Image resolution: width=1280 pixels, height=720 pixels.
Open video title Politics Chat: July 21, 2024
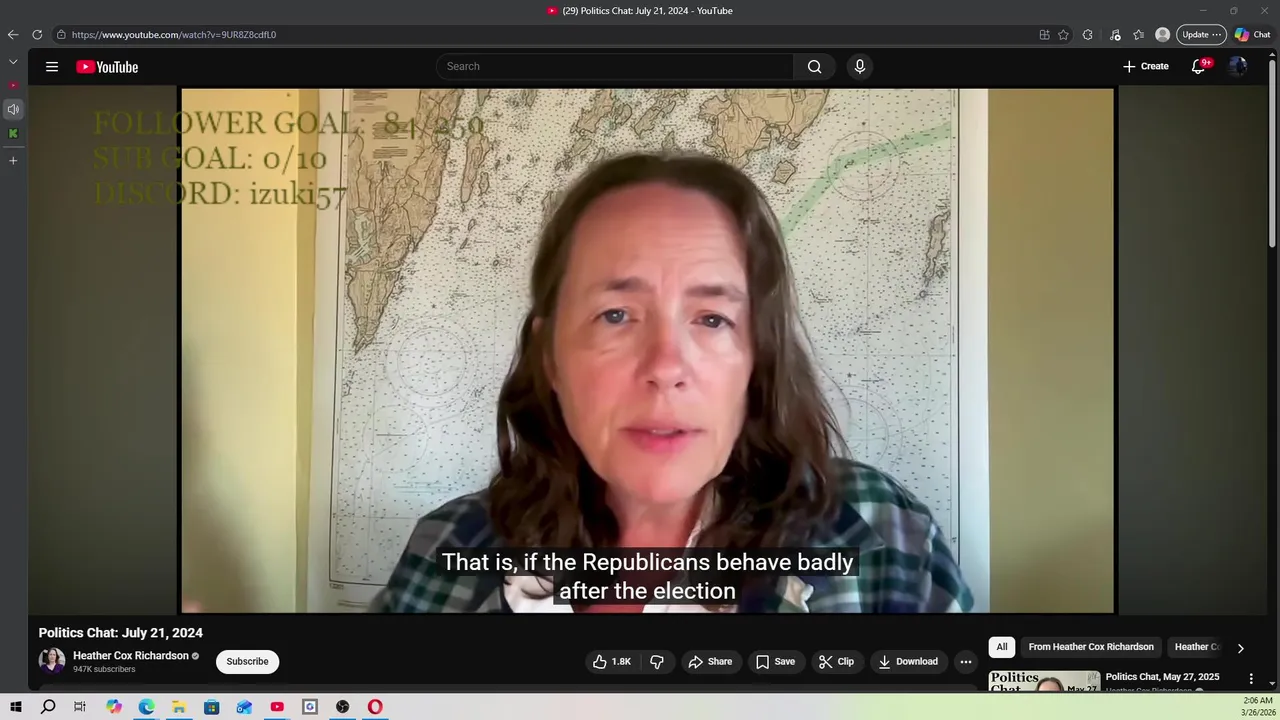[120, 633]
